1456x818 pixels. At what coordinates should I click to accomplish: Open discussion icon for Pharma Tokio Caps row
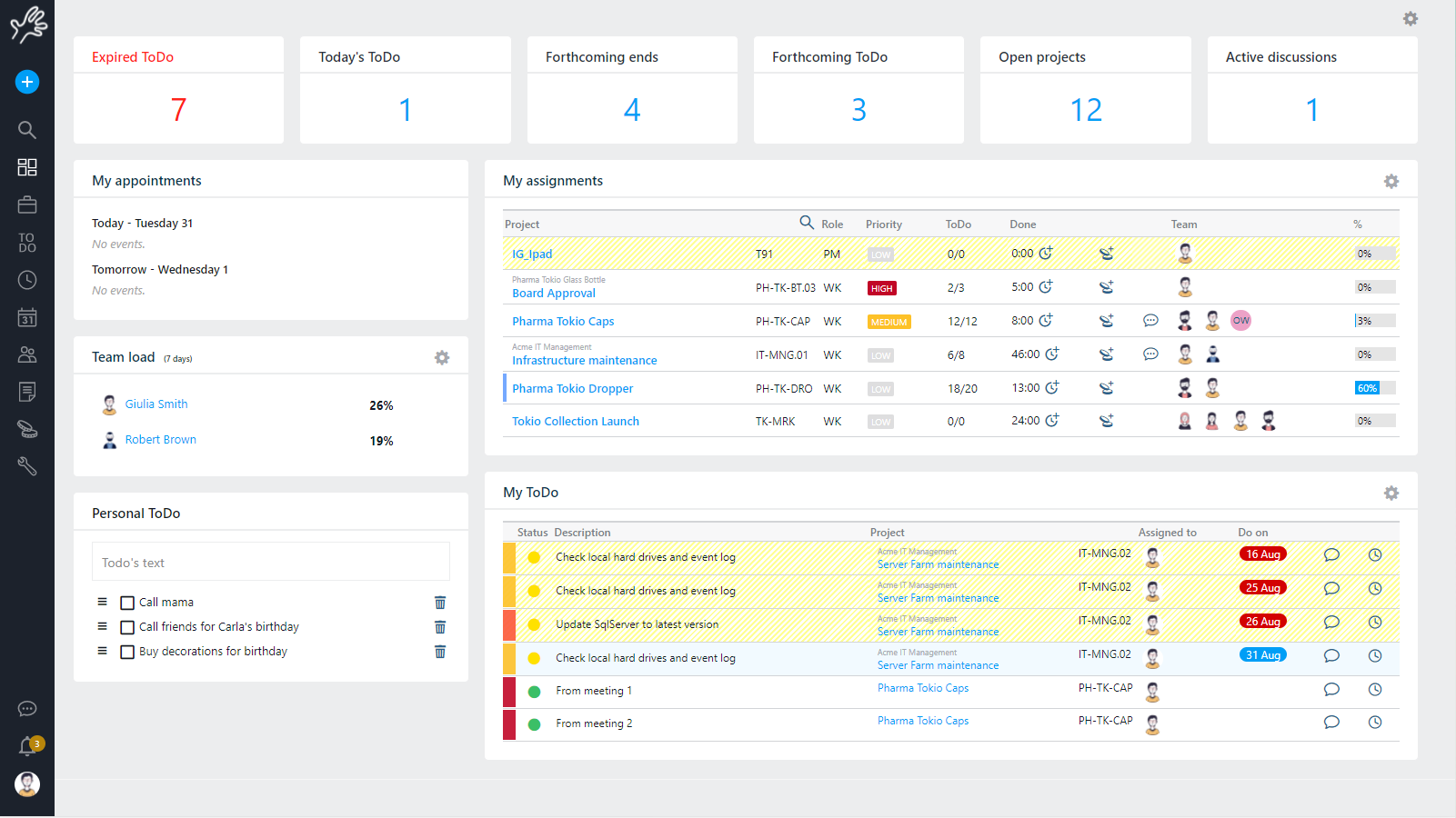tap(1150, 321)
